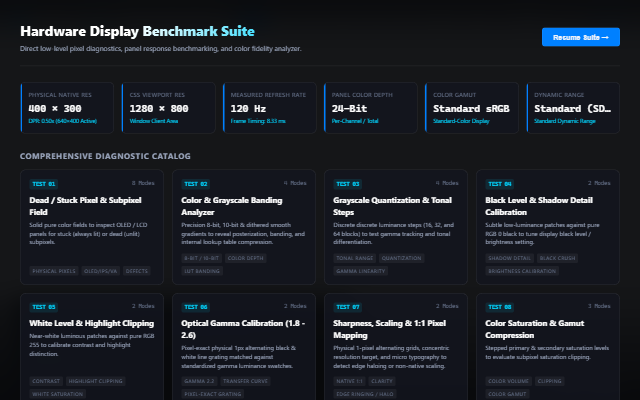The width and height of the screenshot is (640, 400).
Task: Click the TEST 03 badge
Action: tap(348, 184)
